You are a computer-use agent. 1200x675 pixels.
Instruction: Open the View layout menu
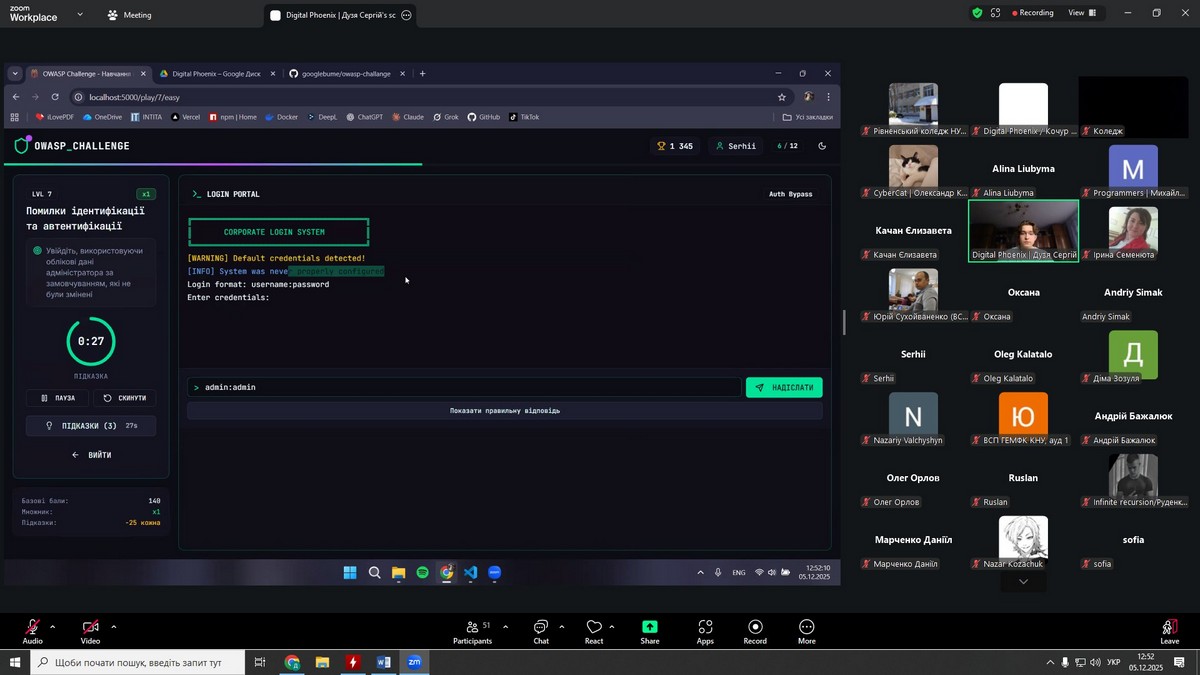[1082, 13]
